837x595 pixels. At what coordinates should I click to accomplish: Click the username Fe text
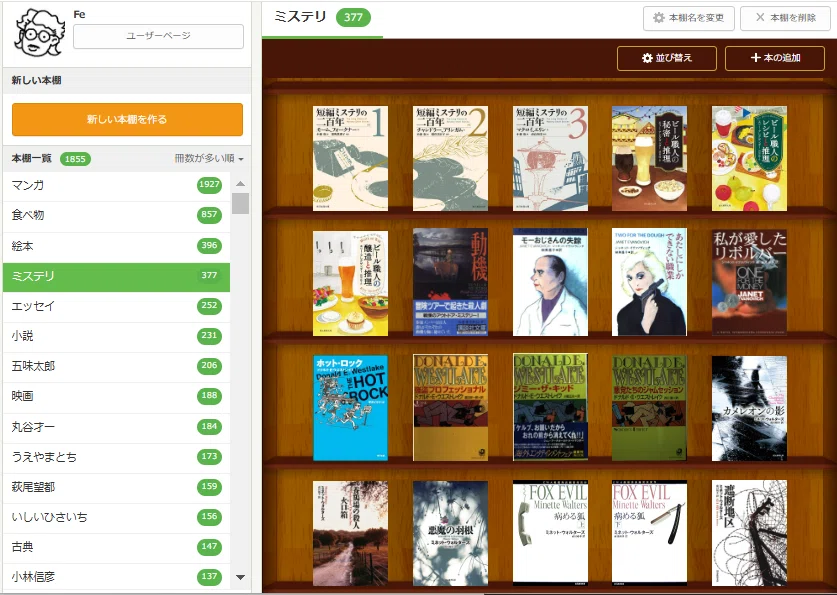[79, 14]
